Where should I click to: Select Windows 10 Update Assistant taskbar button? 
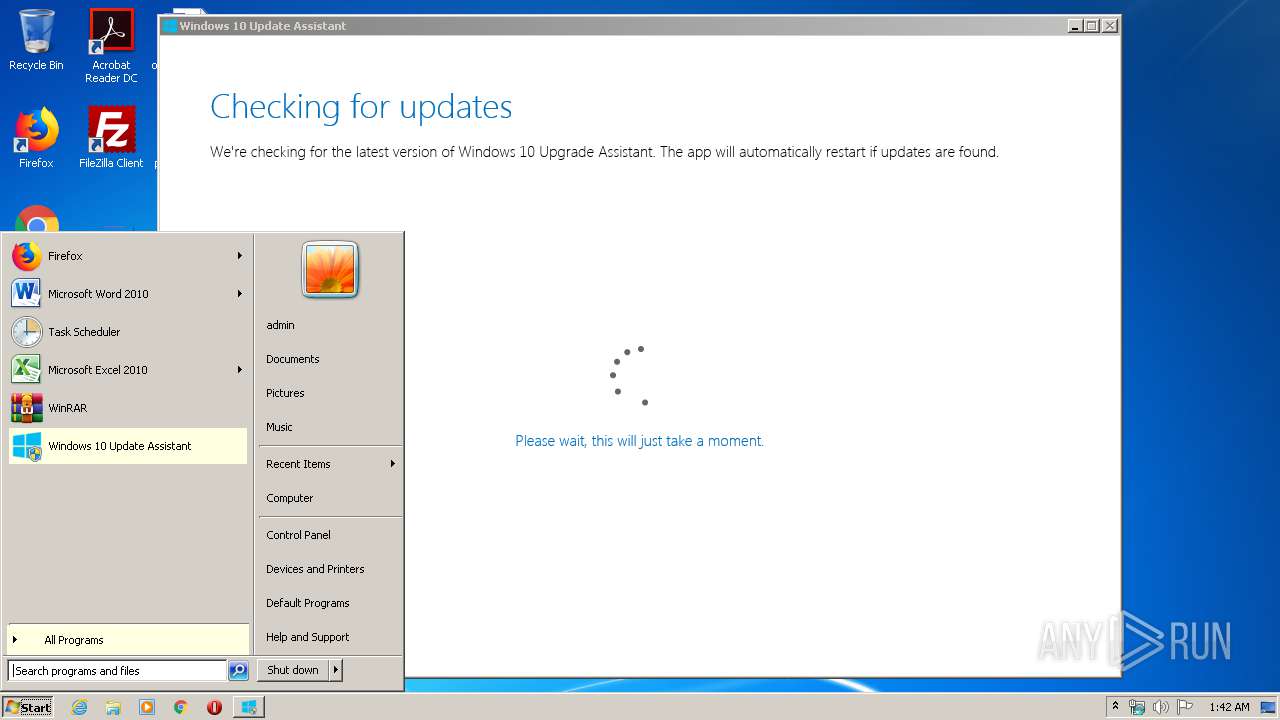pos(248,707)
